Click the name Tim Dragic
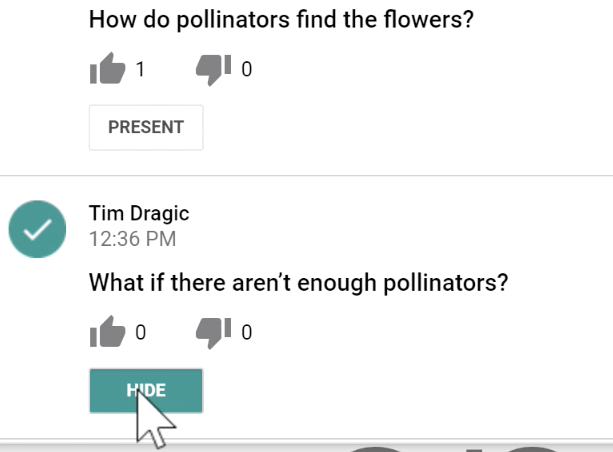Viewport: 613px width, 452px height. click(139, 214)
